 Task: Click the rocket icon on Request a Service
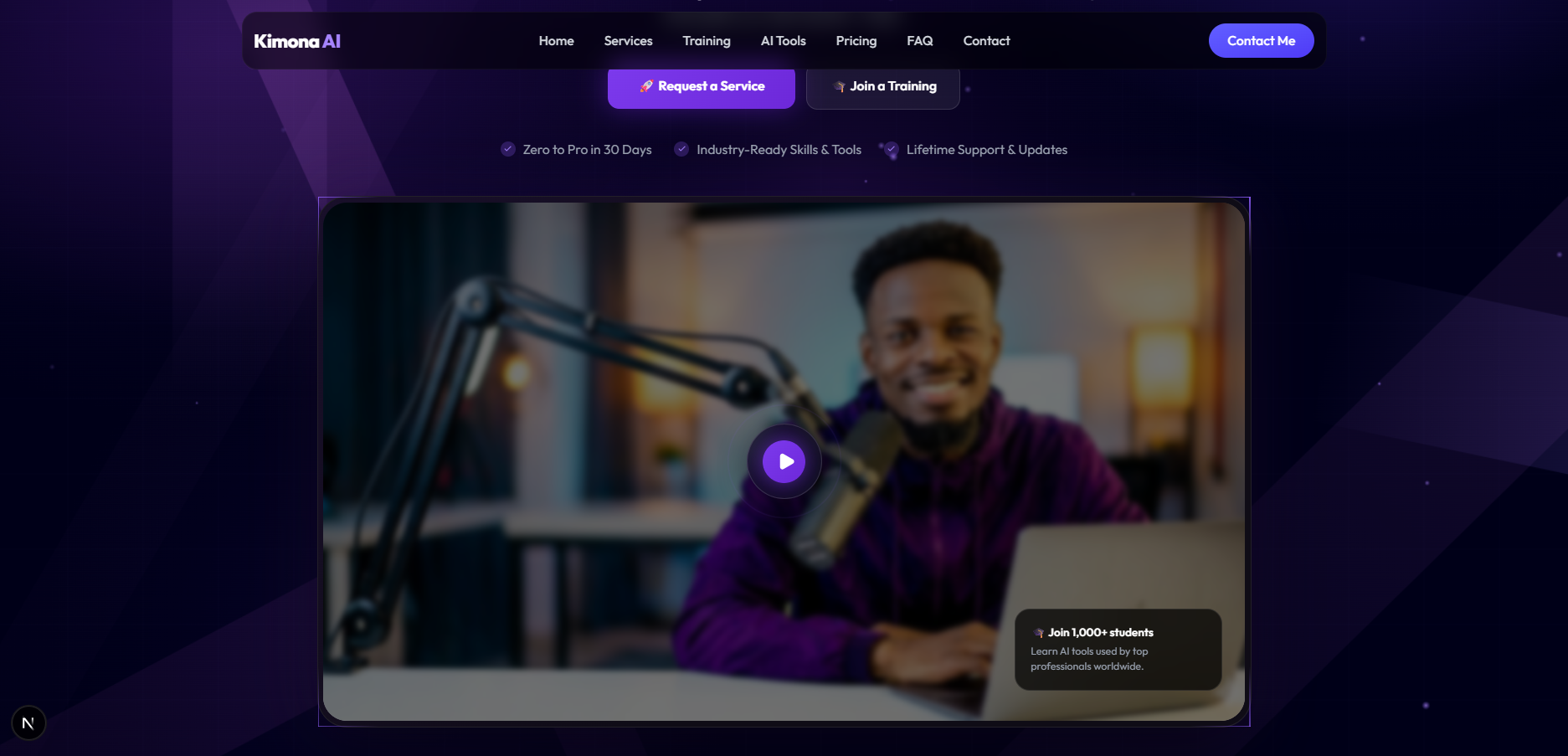click(x=646, y=86)
